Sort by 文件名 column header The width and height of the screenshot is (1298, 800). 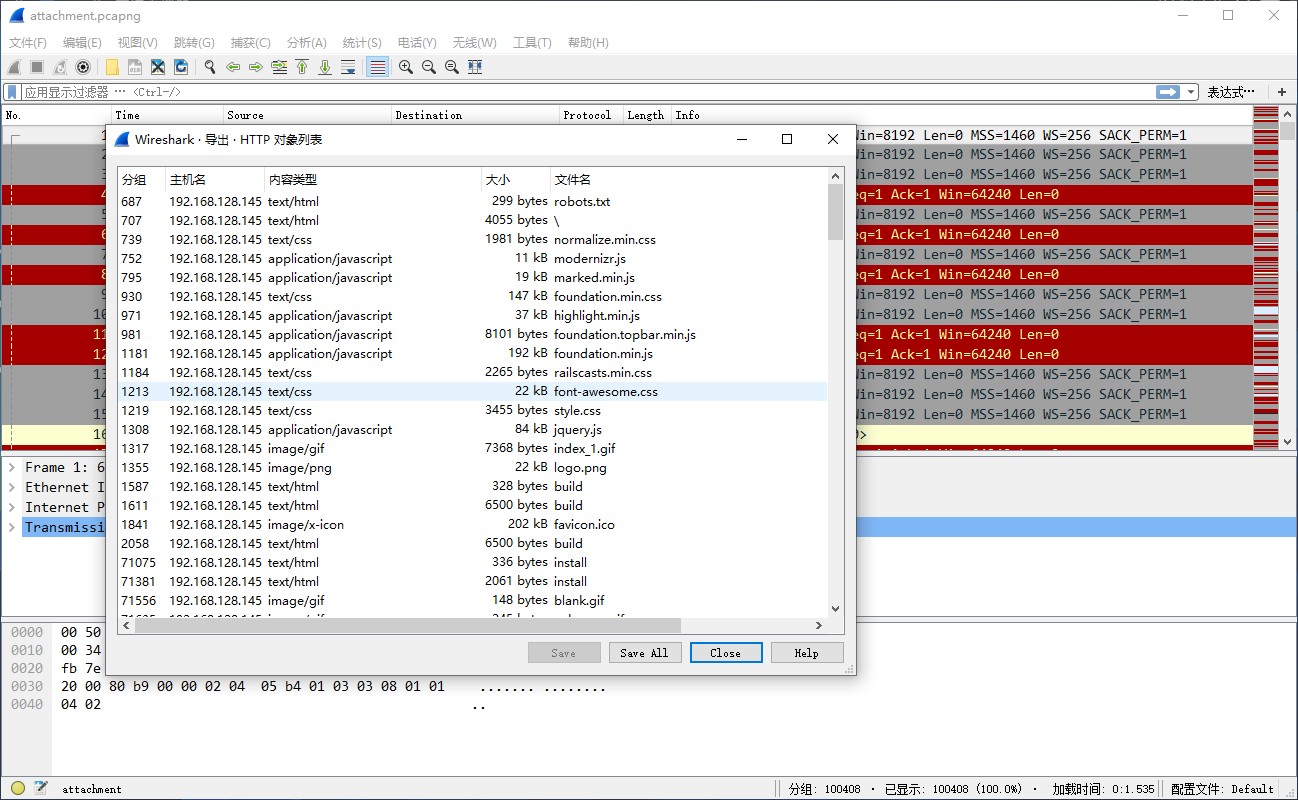pos(689,180)
